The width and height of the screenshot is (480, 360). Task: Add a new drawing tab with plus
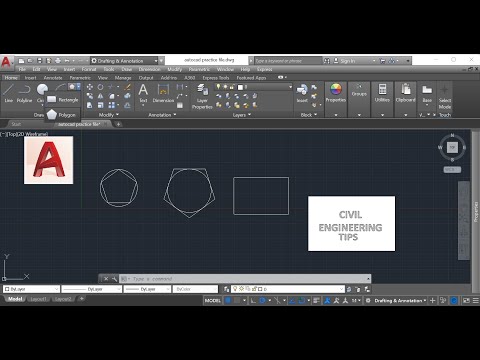tap(118, 124)
